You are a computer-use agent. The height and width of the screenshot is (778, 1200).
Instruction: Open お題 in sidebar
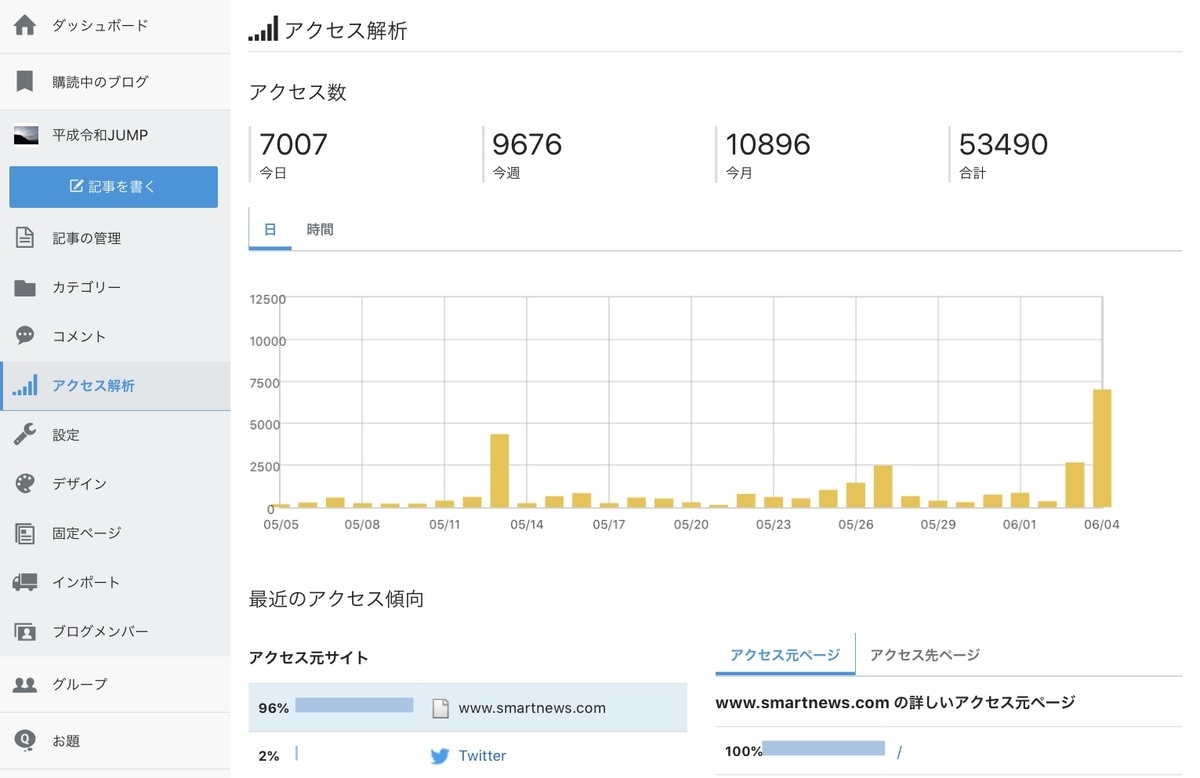click(x=66, y=741)
